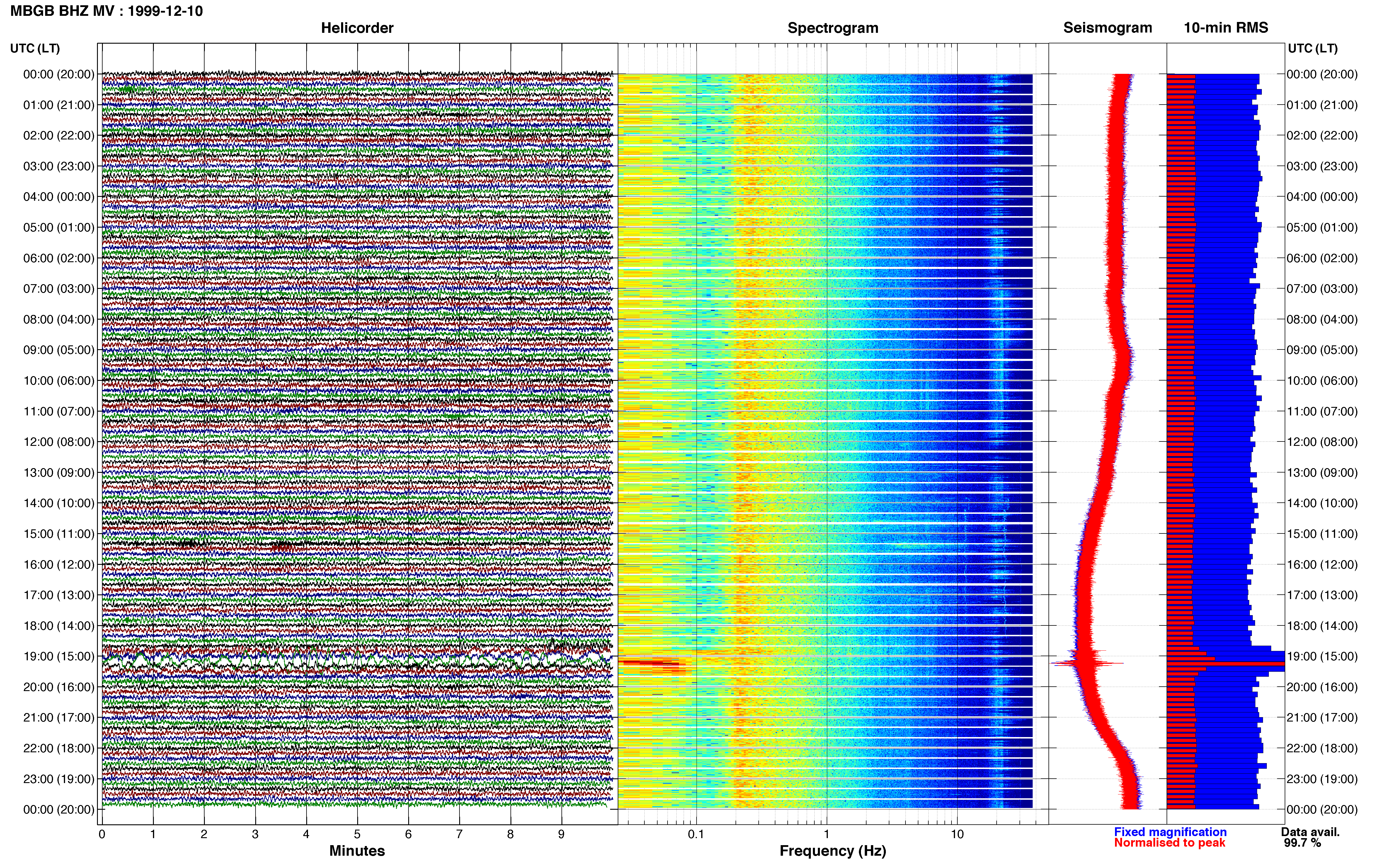Click the '0' tick on the Minutes axis

[102, 834]
